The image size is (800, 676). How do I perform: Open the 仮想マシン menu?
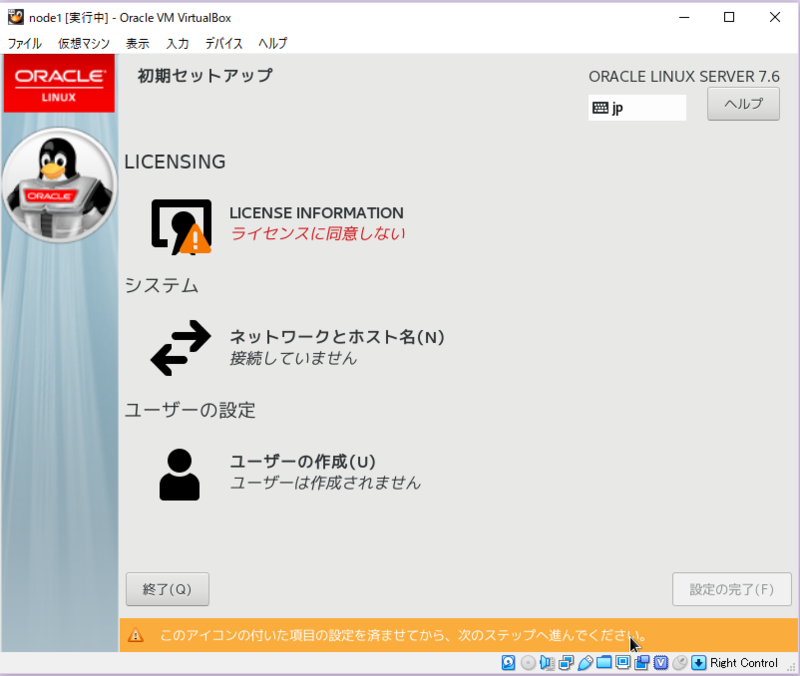click(x=84, y=43)
